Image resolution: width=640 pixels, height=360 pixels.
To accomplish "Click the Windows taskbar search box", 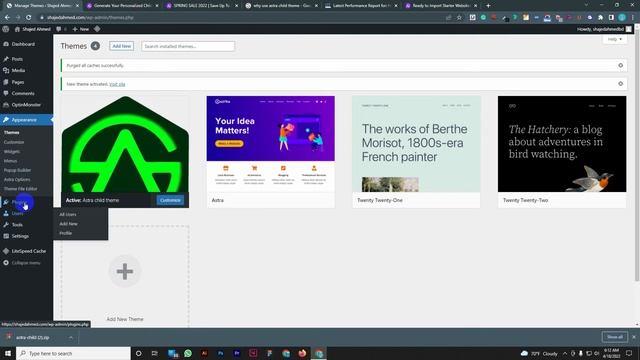I will 73,353.
